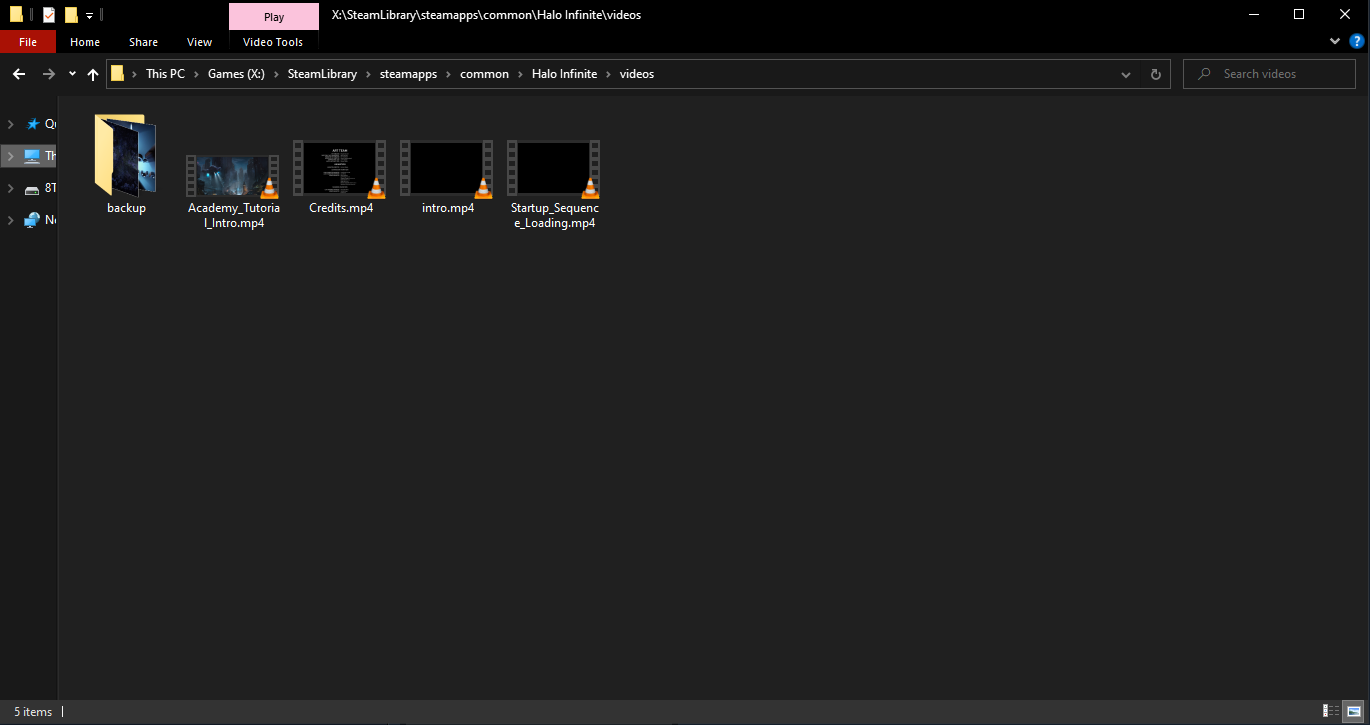Switch to Details view in the status bar
The height and width of the screenshot is (725, 1370).
[1331, 711]
